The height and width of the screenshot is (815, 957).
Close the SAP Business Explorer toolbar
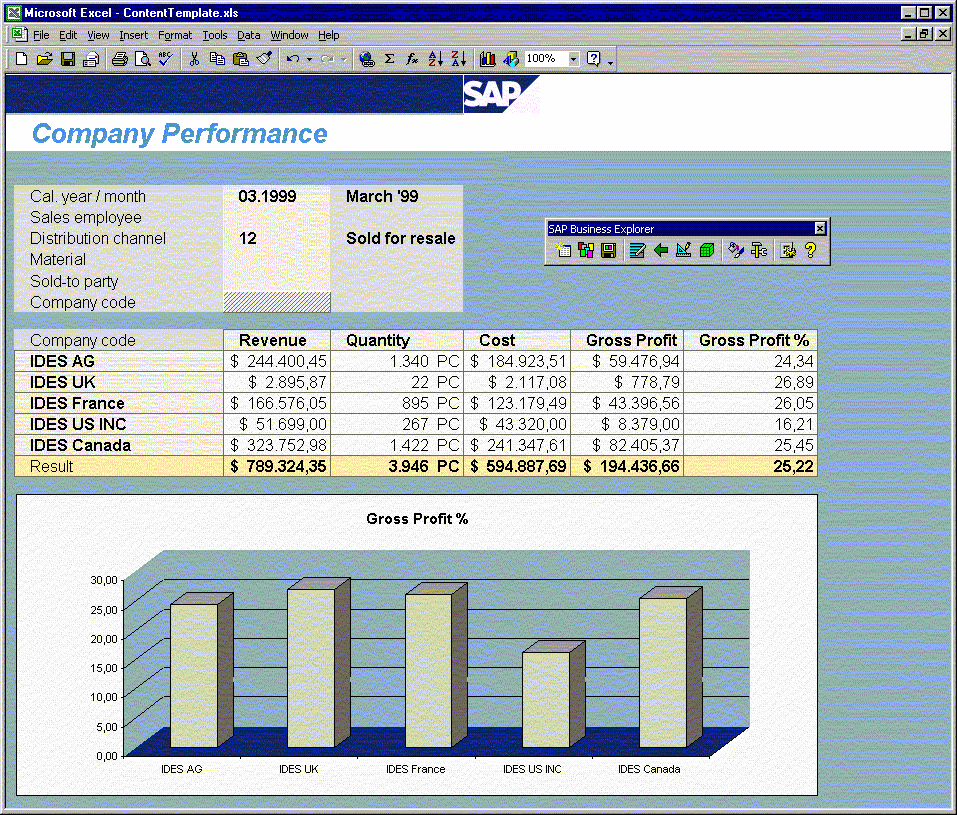pyautogui.click(x=820, y=228)
